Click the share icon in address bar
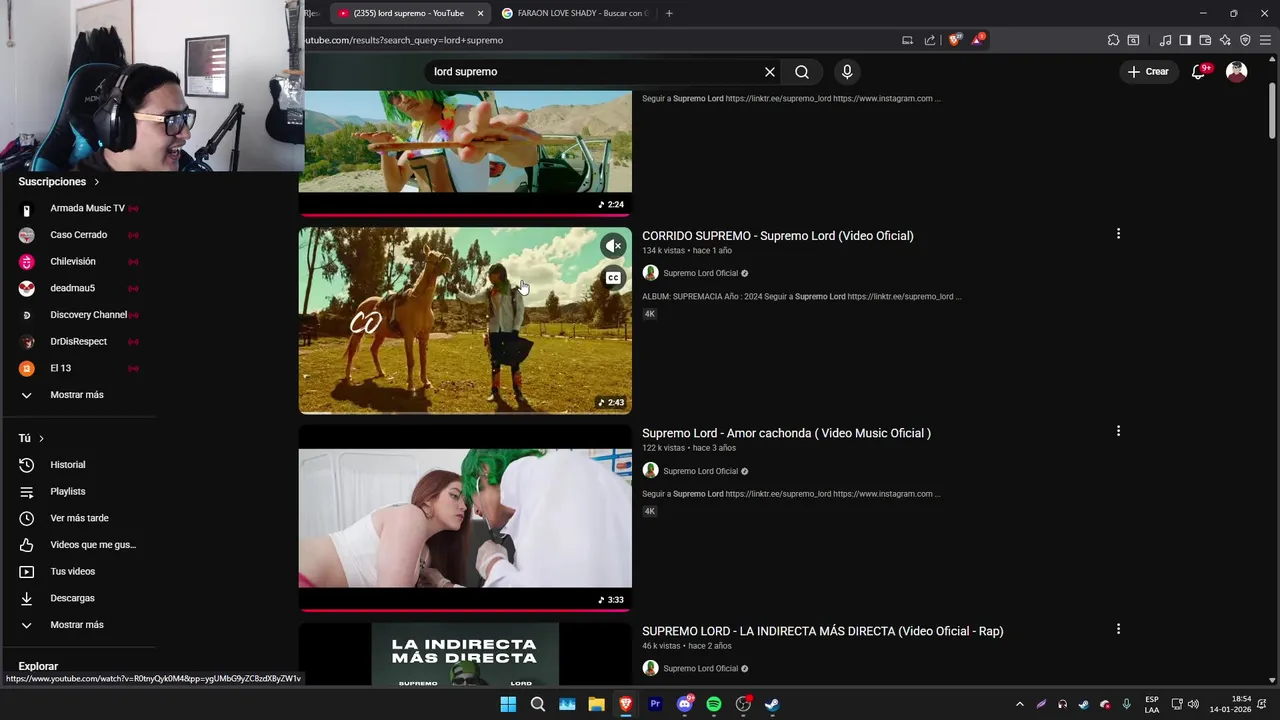 (x=930, y=40)
